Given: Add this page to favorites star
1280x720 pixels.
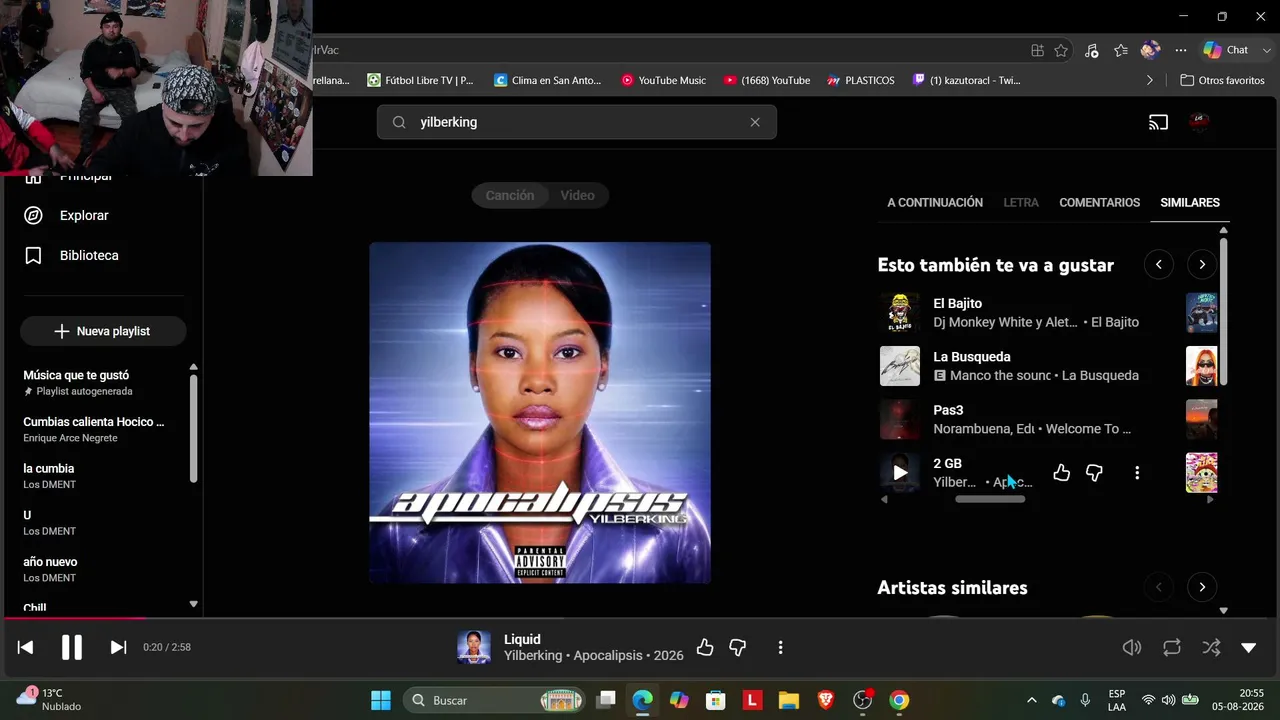Looking at the screenshot, I should pos(1061,50).
